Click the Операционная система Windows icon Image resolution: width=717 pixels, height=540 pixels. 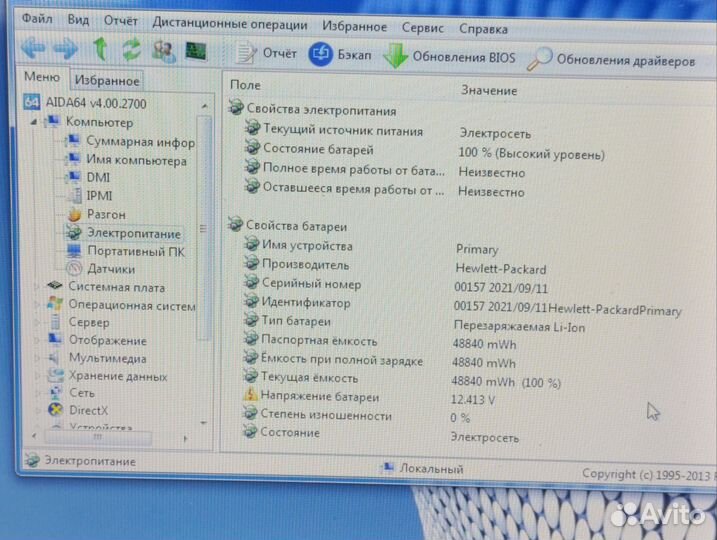[55, 304]
